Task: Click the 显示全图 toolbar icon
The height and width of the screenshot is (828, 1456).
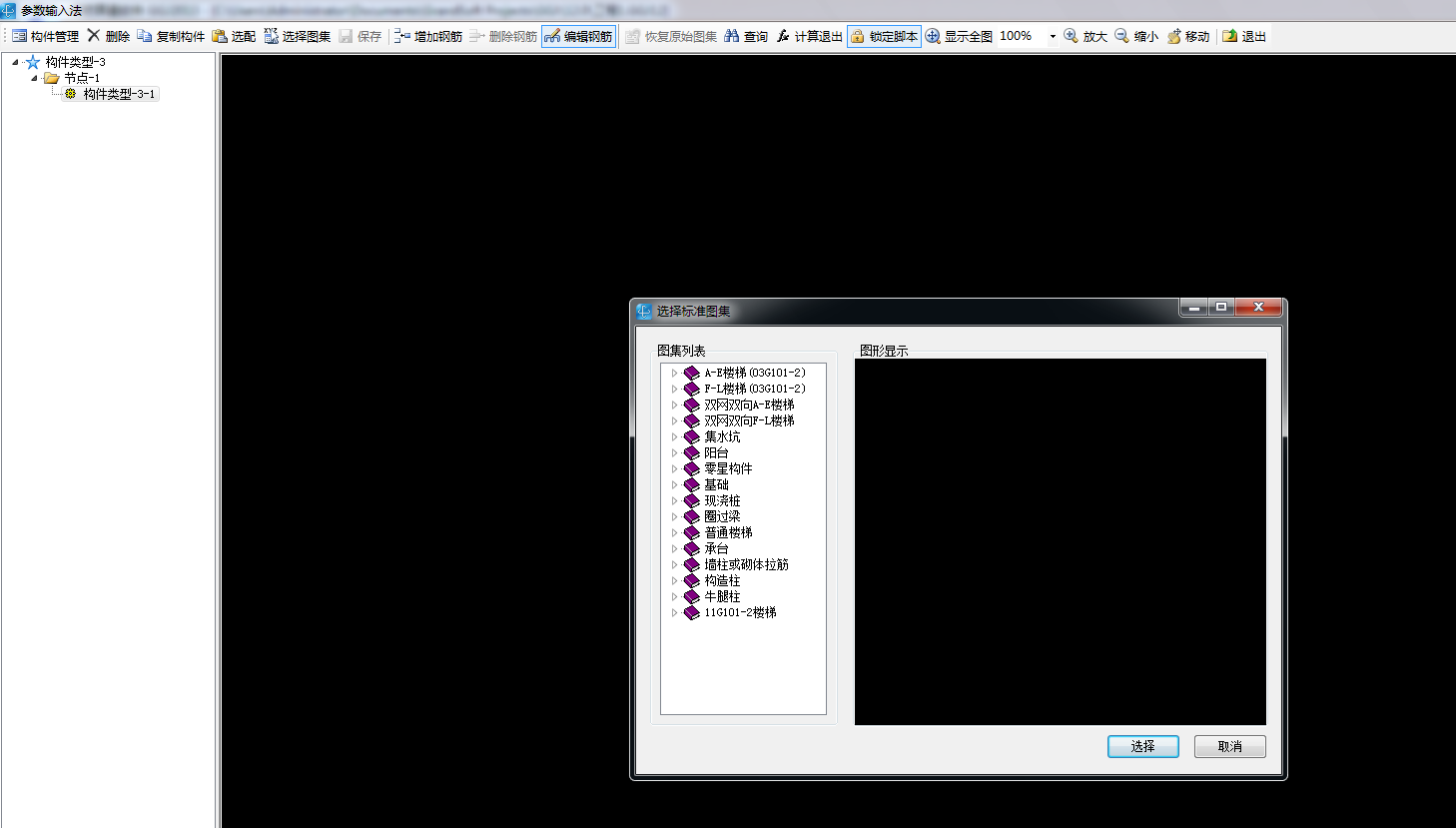Action: click(x=933, y=36)
